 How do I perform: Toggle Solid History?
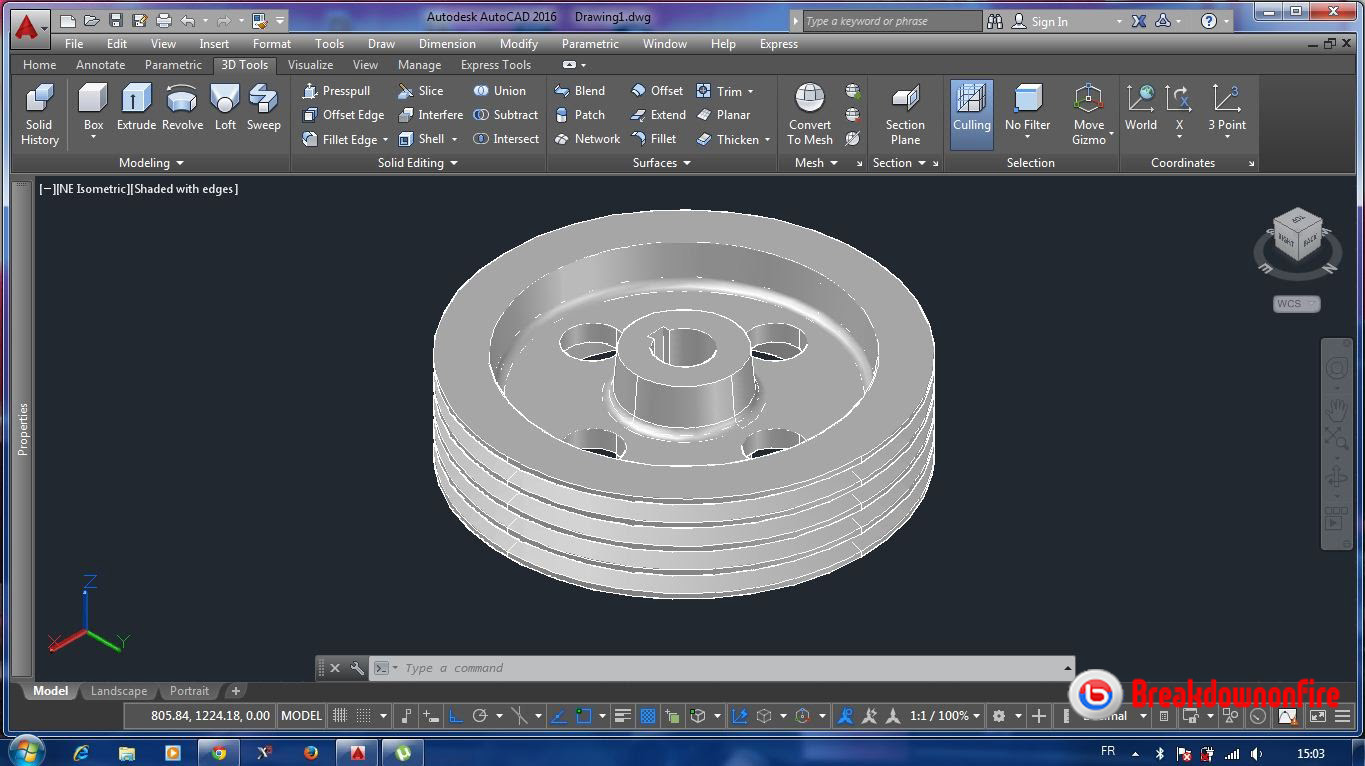(x=40, y=113)
